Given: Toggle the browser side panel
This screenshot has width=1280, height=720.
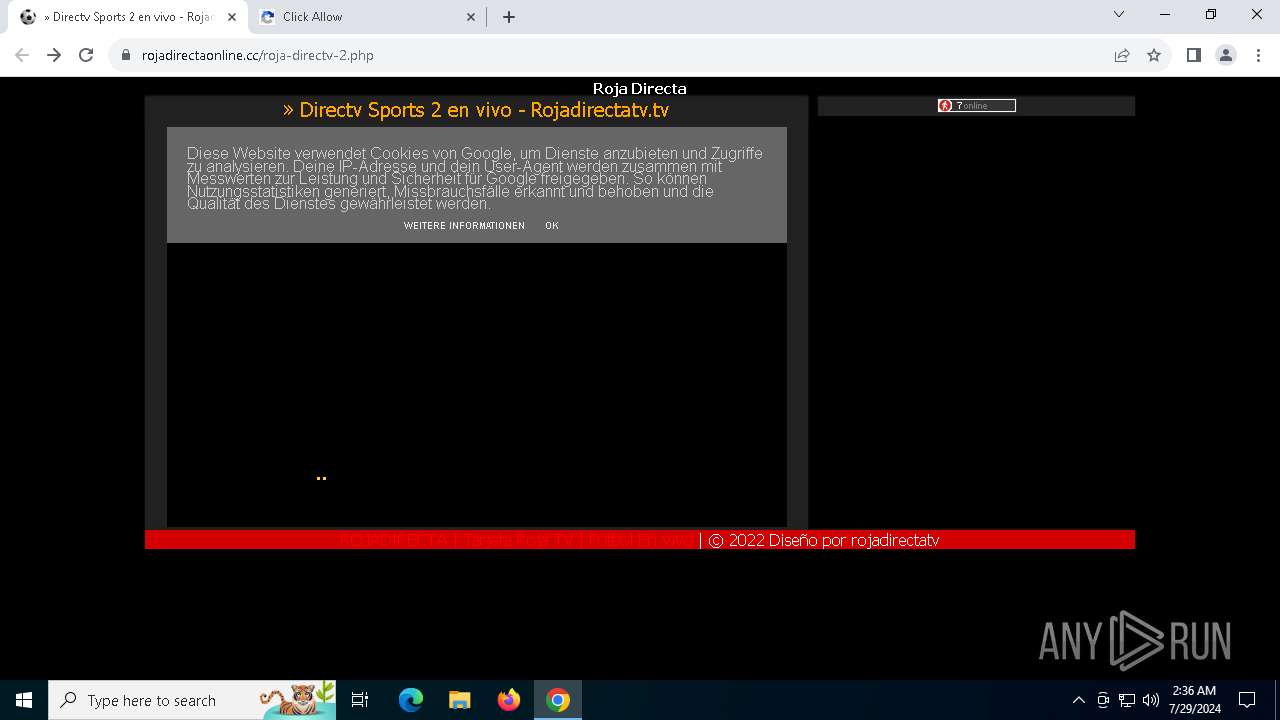Looking at the screenshot, I should click(1194, 56).
